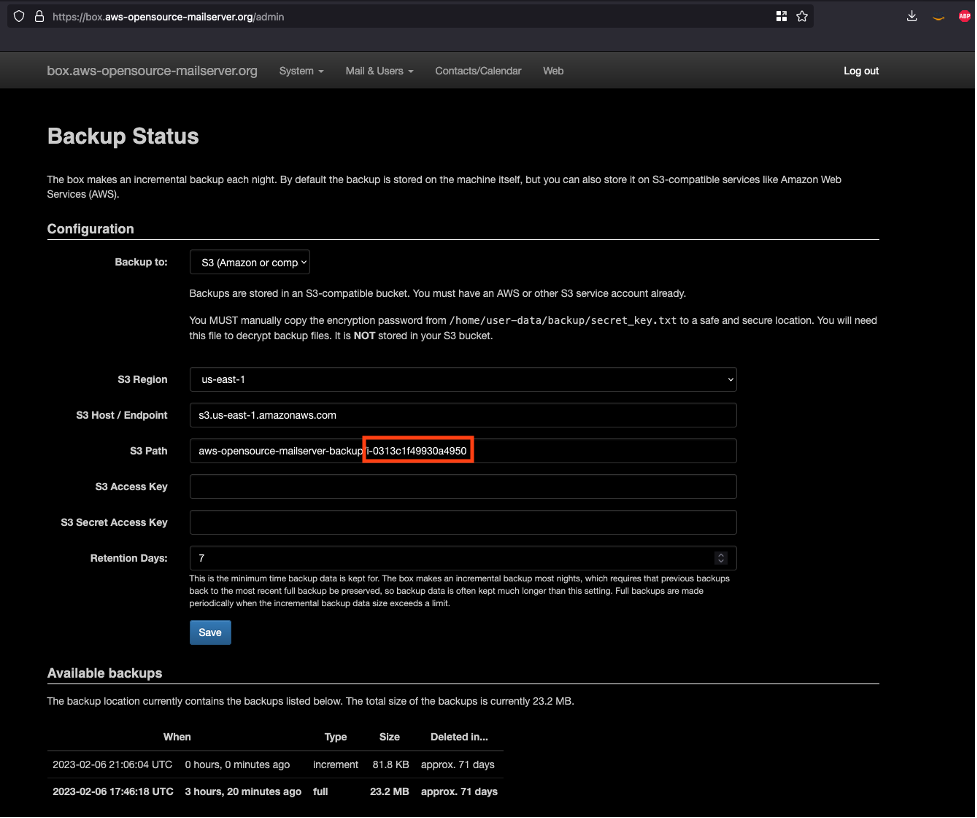Viewport: 977px width, 818px height.
Task: Go to Contacts/Calendar
Action: tap(478, 71)
